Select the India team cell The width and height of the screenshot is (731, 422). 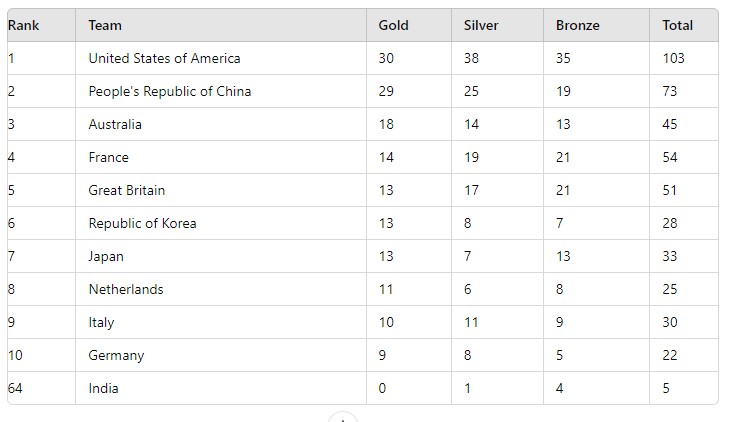[x=103, y=388]
